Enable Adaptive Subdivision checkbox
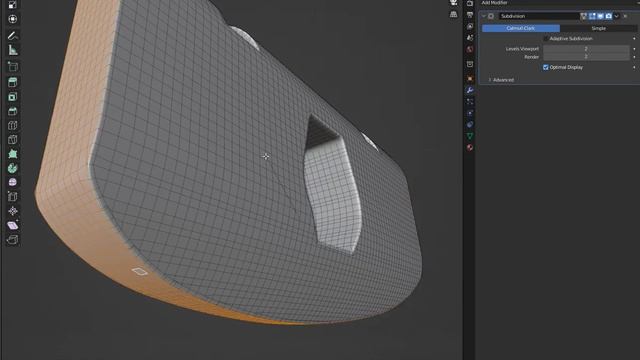Image resolution: width=640 pixels, height=360 pixels. (546, 39)
